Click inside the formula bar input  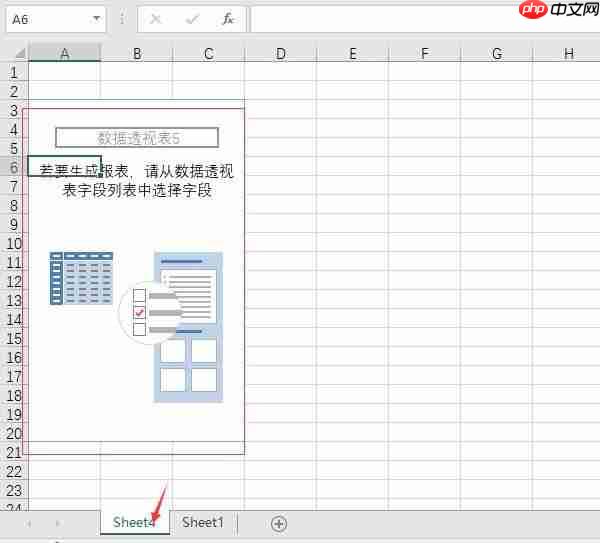[425, 19]
